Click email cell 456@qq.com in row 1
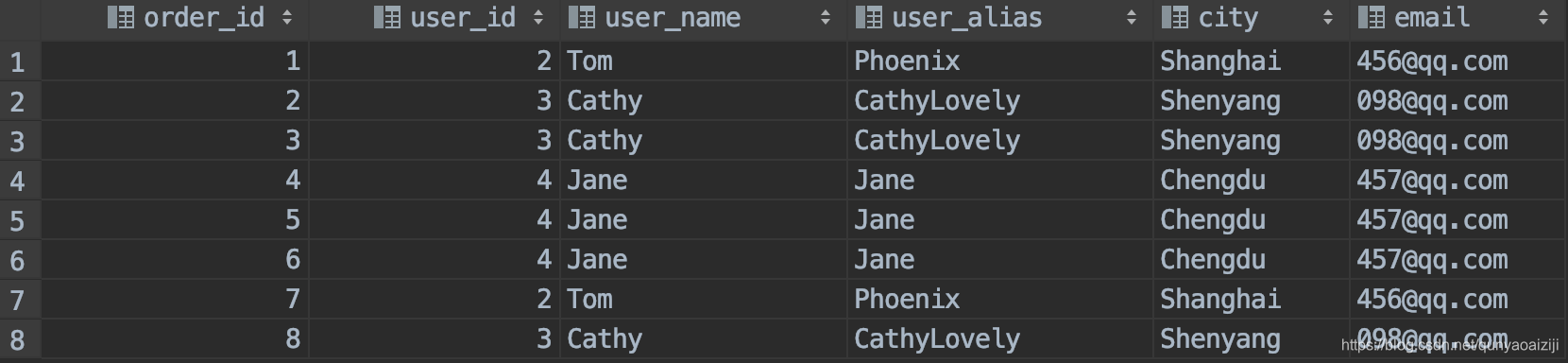 pos(1457,61)
